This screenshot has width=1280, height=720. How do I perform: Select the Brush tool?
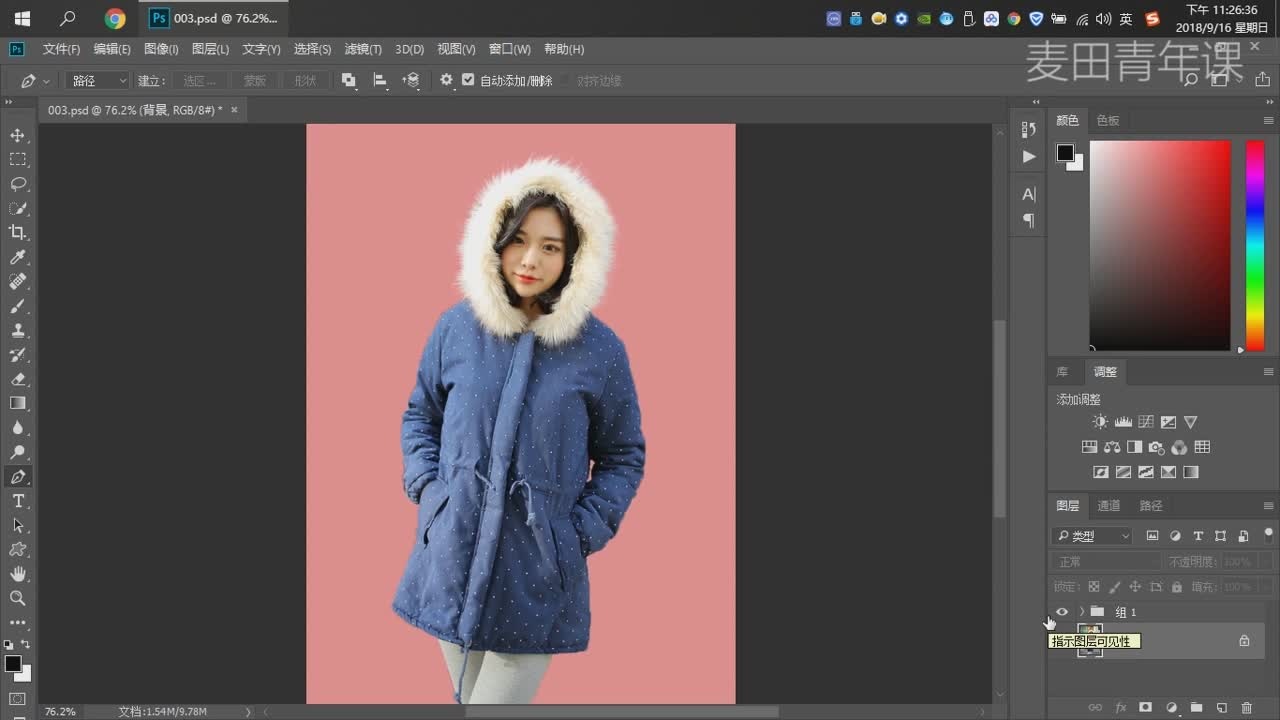click(18, 306)
